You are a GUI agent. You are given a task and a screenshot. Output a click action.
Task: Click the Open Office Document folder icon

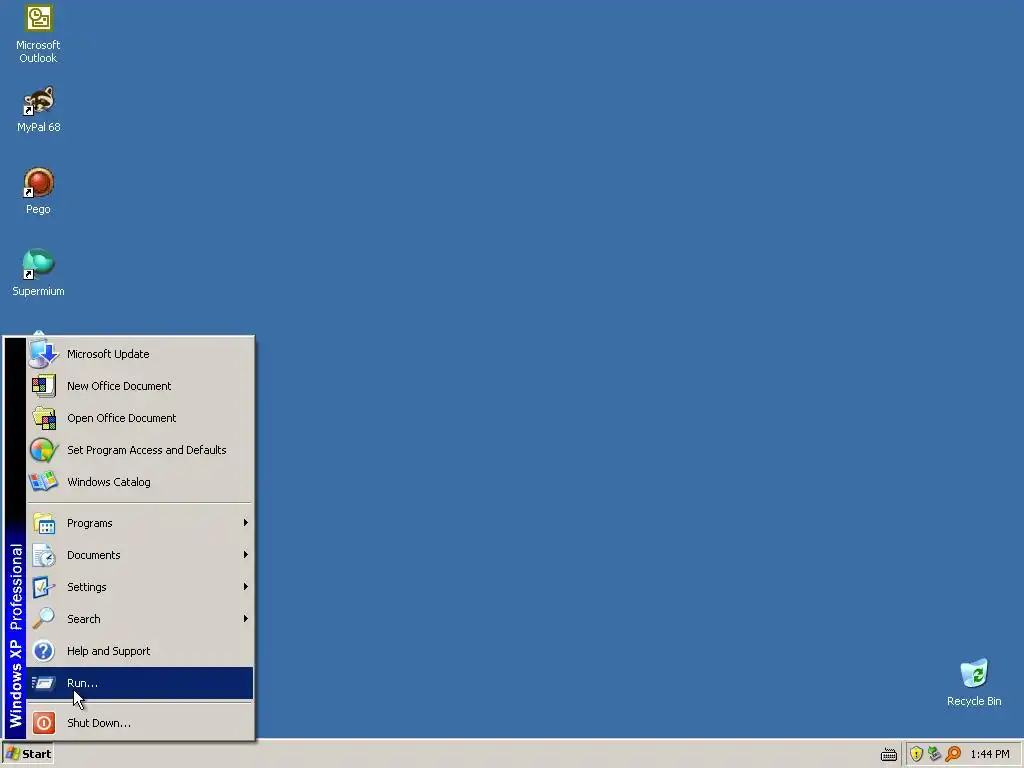point(44,418)
